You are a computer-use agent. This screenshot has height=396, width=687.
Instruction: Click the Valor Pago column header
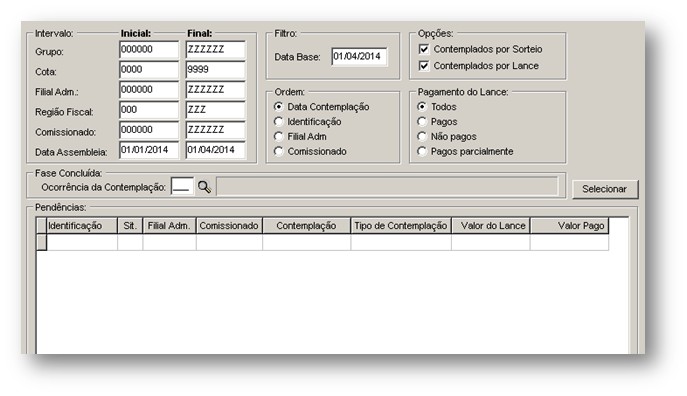(570, 226)
